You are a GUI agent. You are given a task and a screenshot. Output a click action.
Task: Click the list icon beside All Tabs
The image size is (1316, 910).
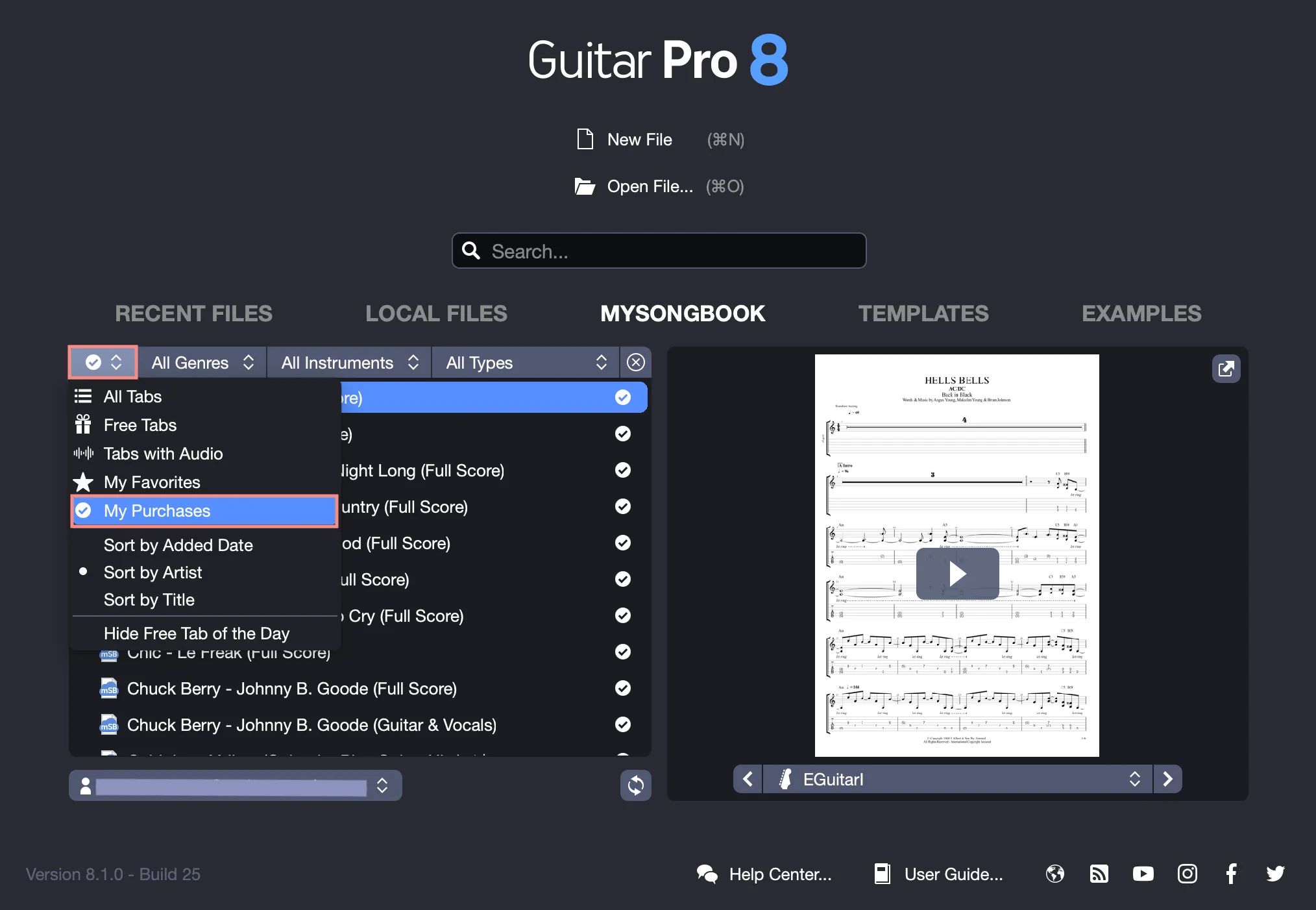pos(83,396)
